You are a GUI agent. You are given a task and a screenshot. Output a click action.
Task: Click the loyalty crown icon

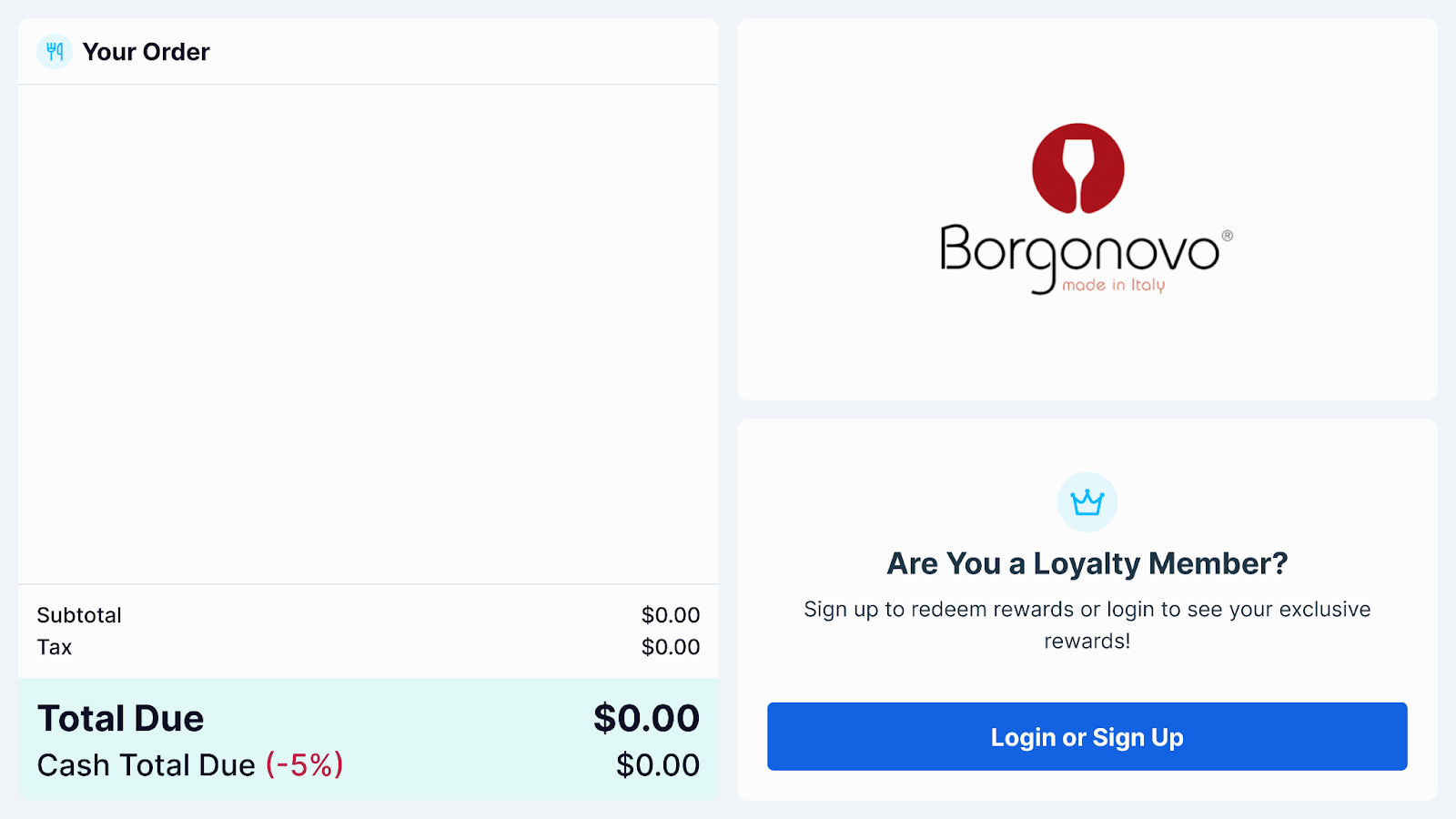(x=1087, y=502)
